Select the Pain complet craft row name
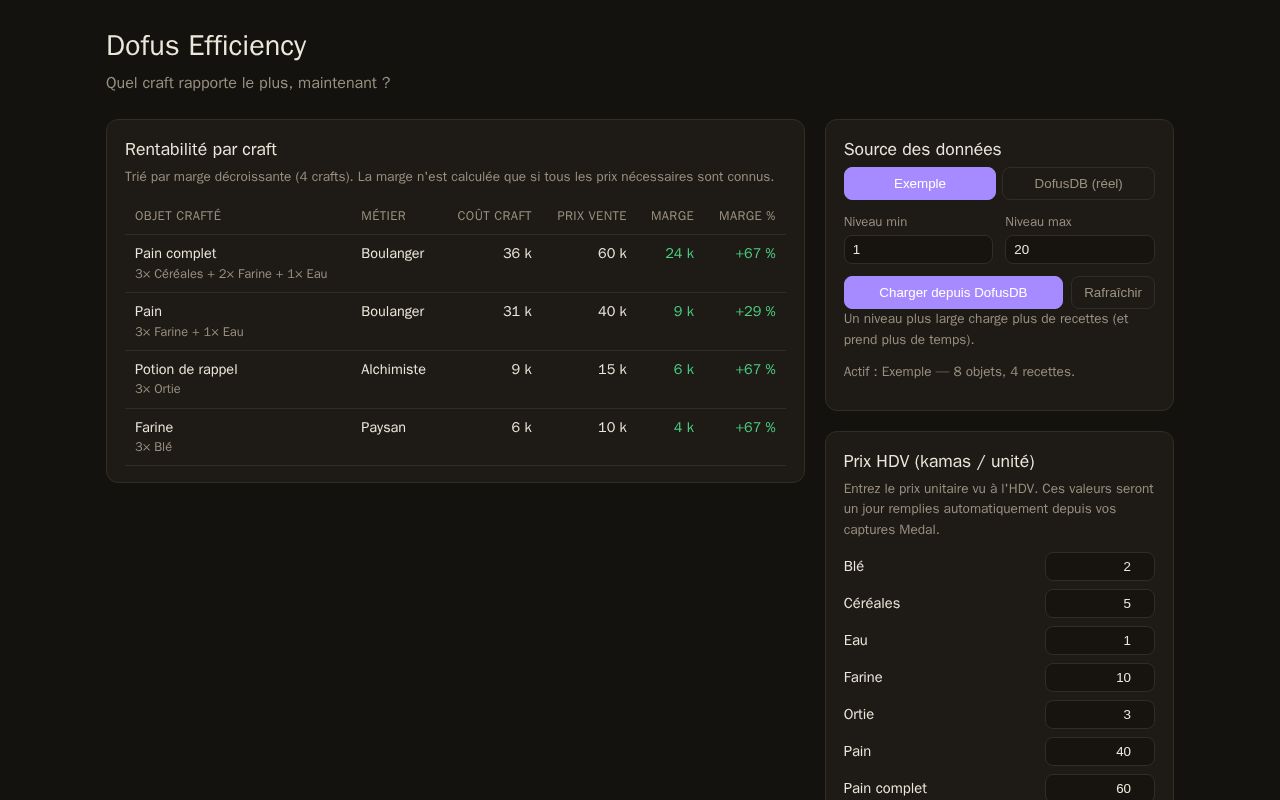 click(175, 253)
